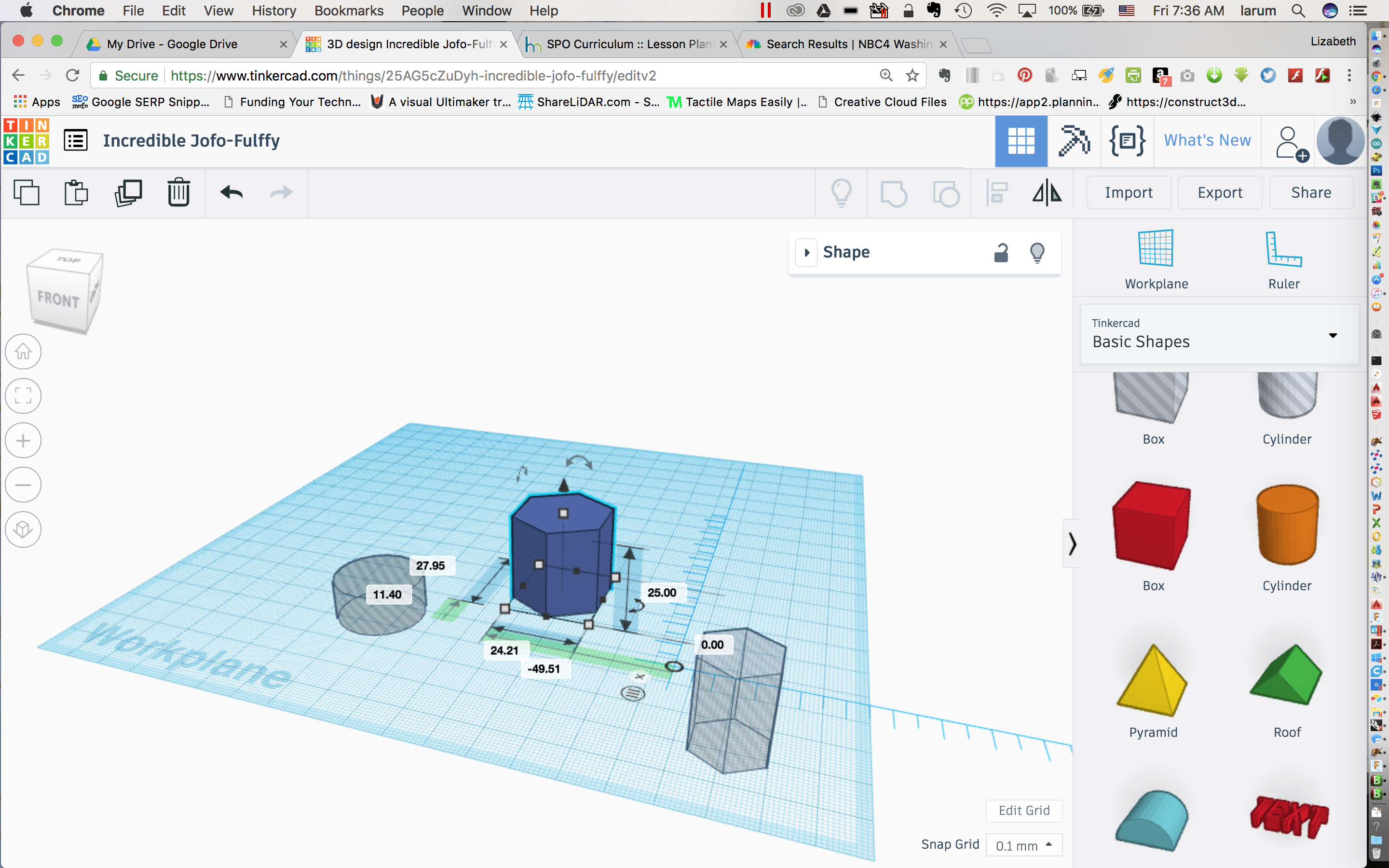This screenshot has width=1389, height=868.
Task: Click the Copy icon in toolbar
Action: click(27, 192)
